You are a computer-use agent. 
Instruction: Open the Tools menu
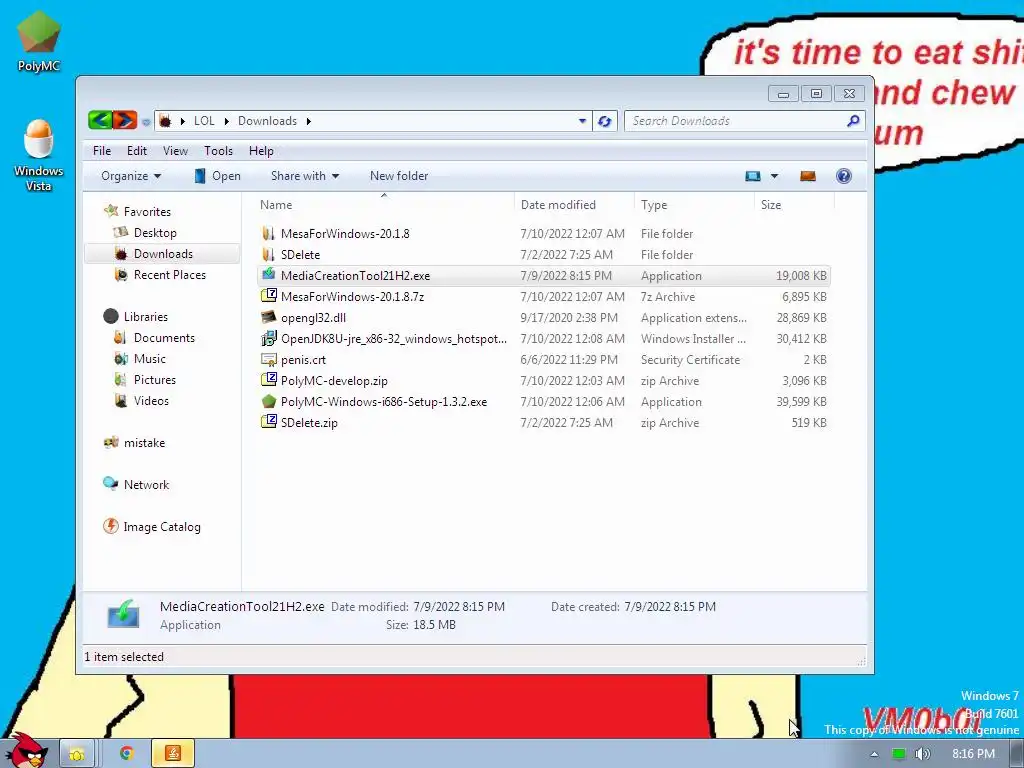[x=218, y=151]
